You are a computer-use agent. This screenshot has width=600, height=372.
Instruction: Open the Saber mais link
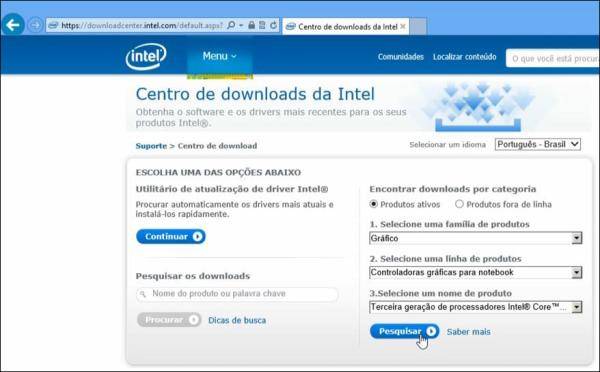468,332
